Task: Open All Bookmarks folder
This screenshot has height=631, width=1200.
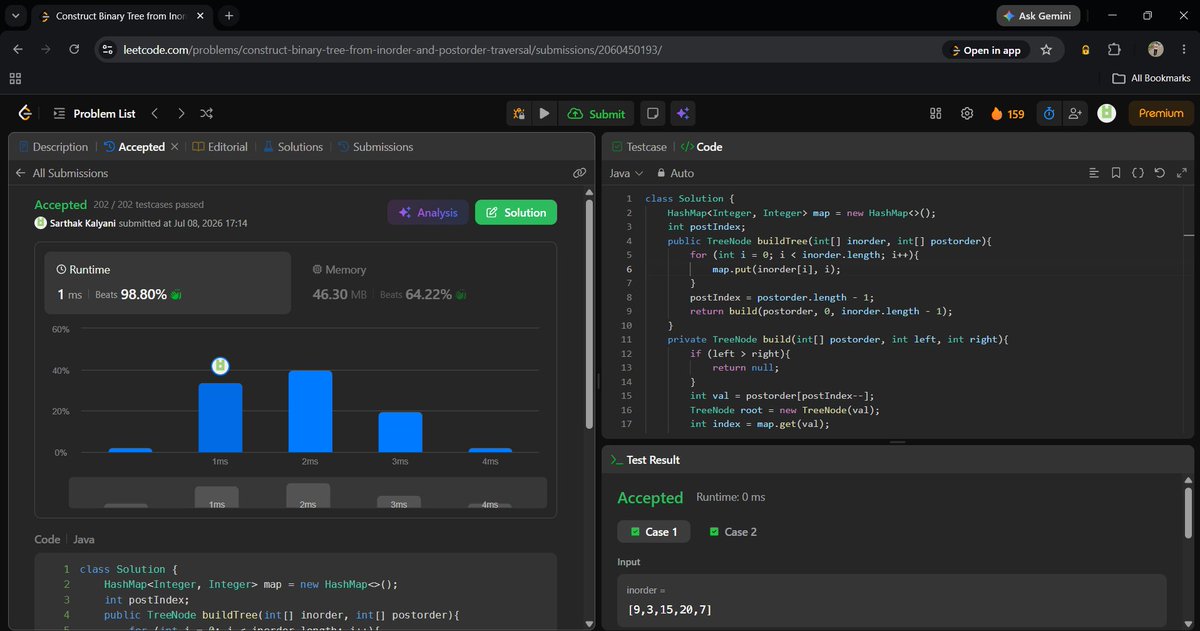Action: click(x=1152, y=78)
